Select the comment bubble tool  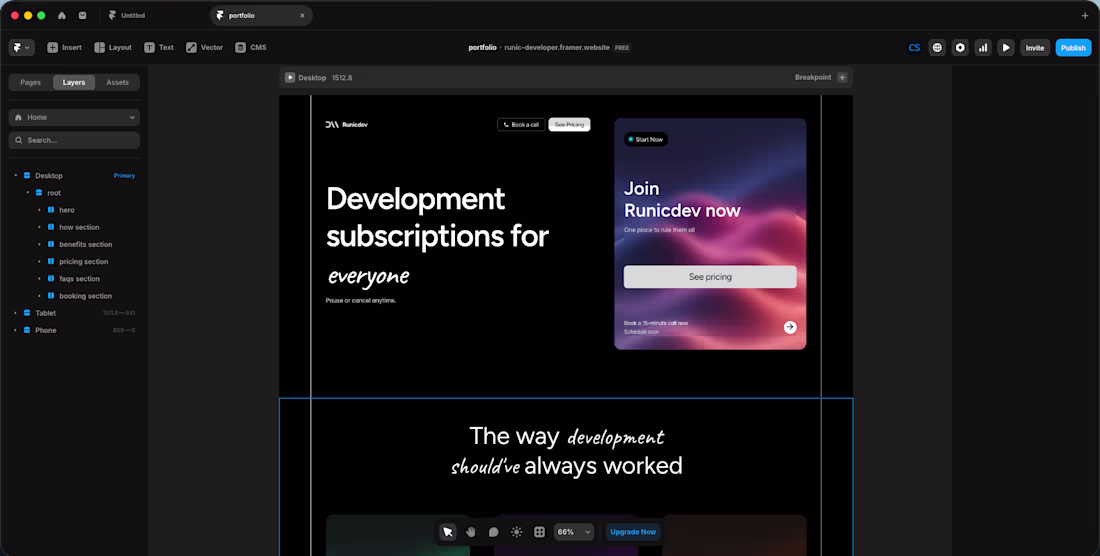[494, 532]
